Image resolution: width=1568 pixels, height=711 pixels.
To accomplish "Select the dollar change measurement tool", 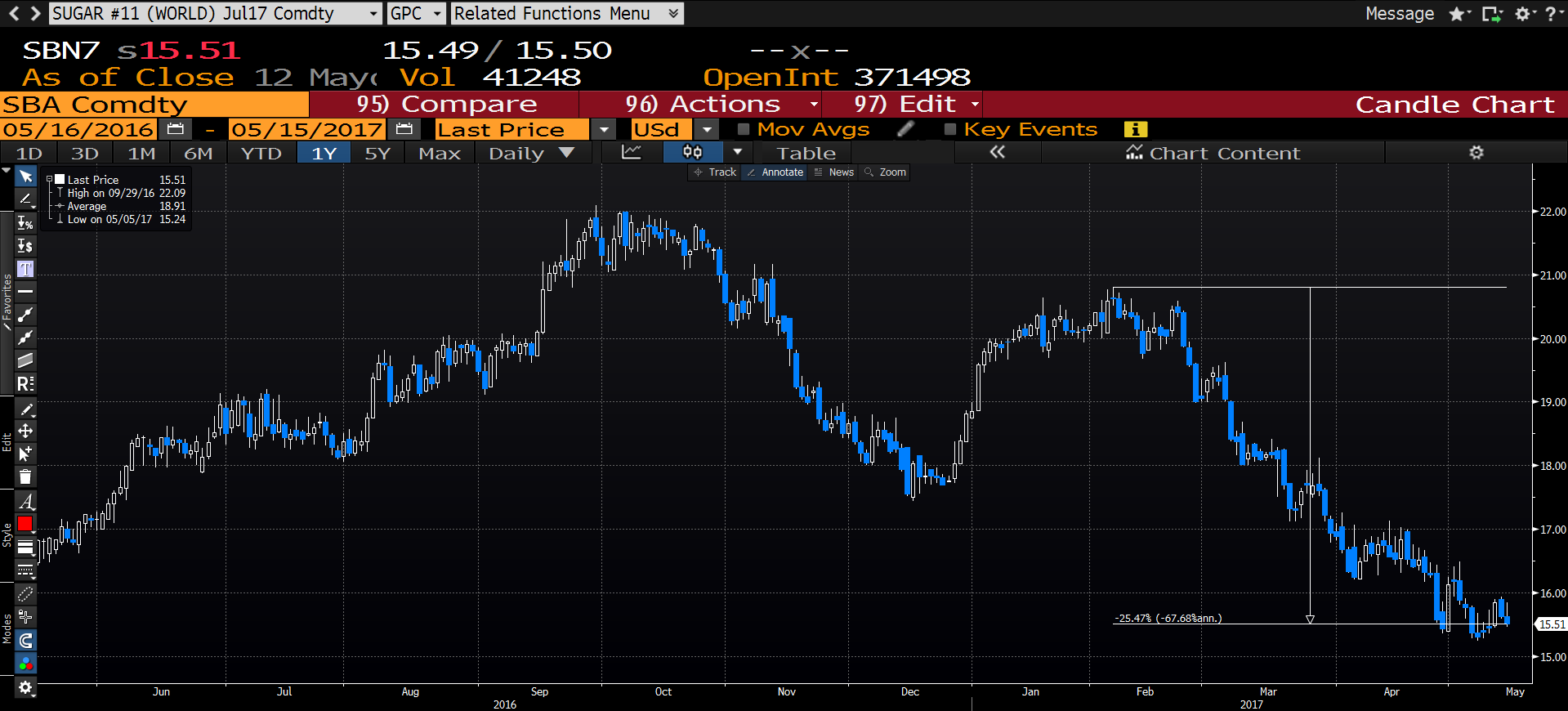I will coord(25,246).
